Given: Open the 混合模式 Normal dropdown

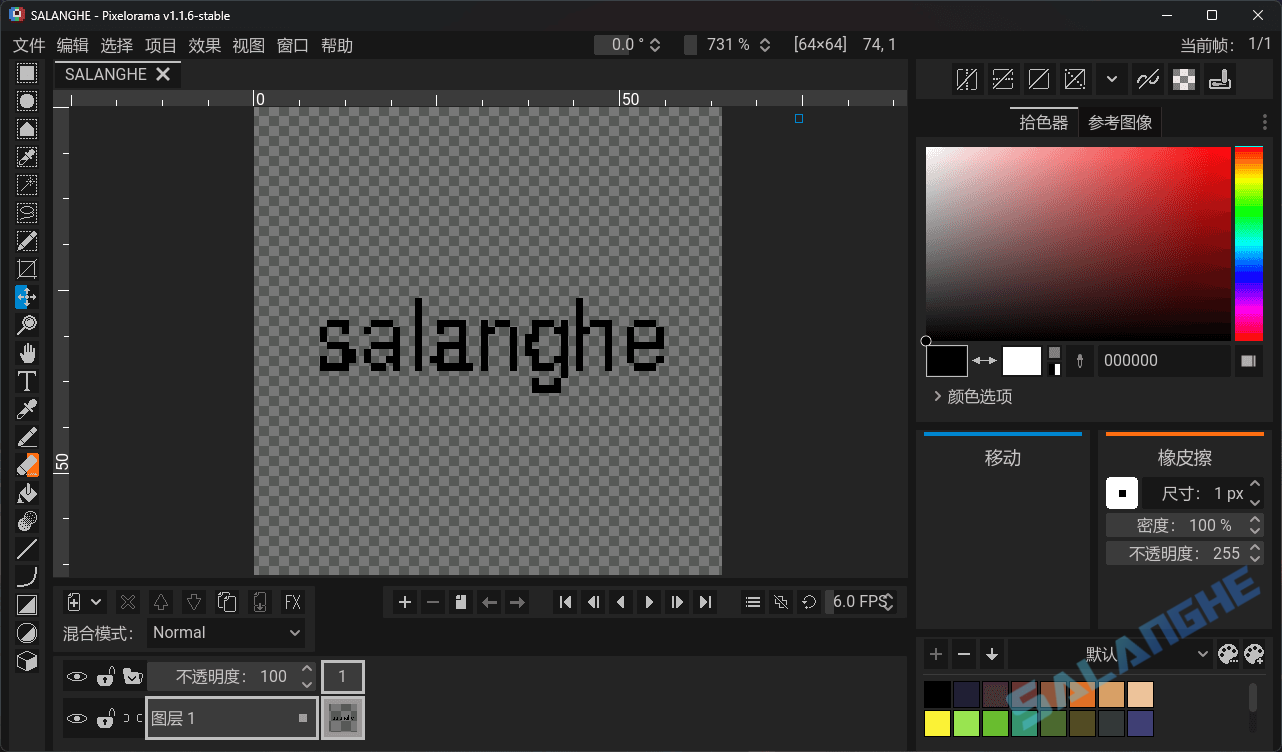Looking at the screenshot, I should click(x=227, y=633).
